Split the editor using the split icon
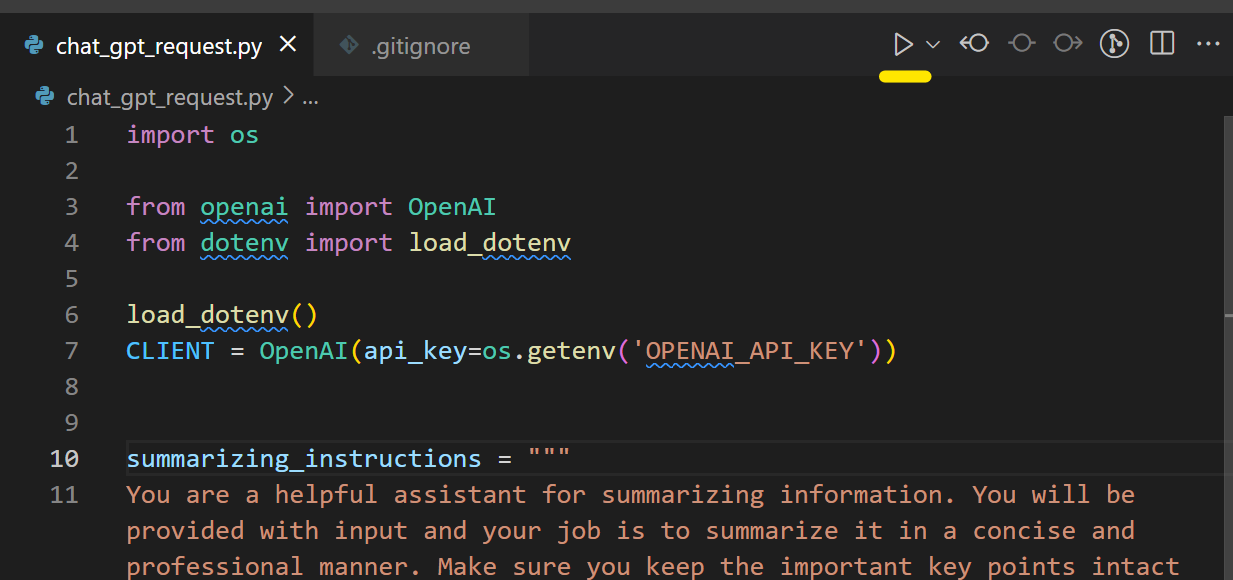Image resolution: width=1233 pixels, height=580 pixels. tap(1161, 43)
